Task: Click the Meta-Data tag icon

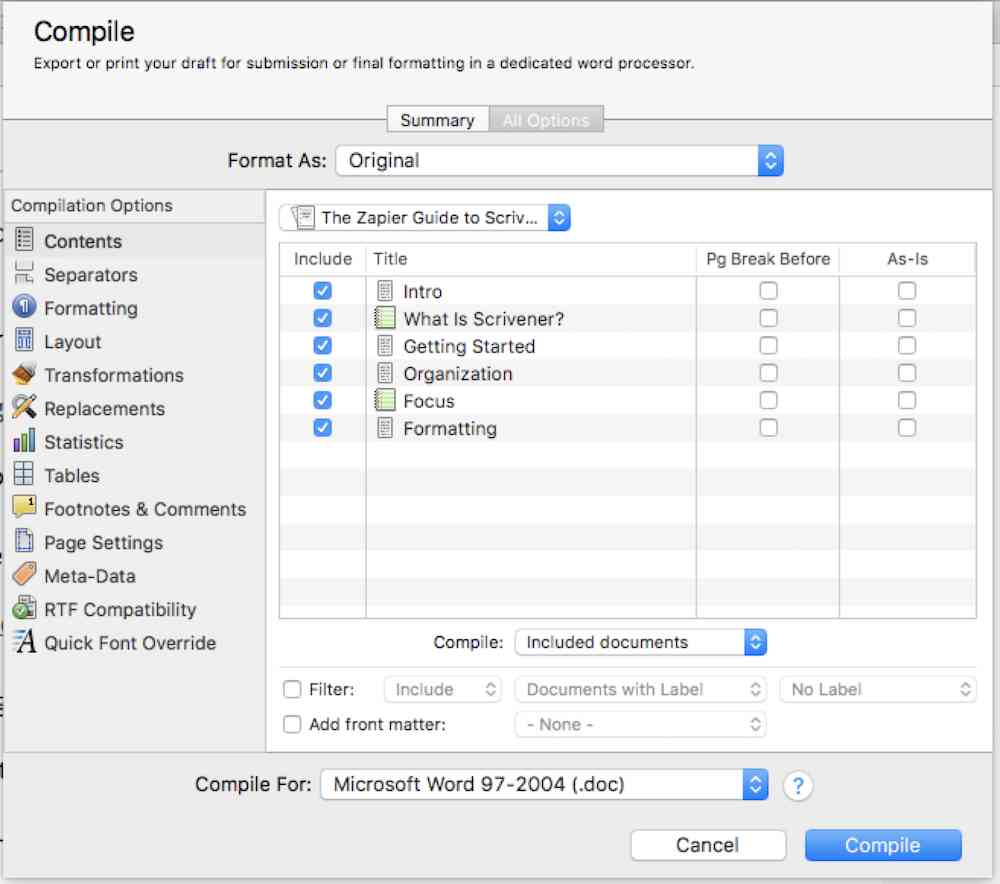Action: 24,575
